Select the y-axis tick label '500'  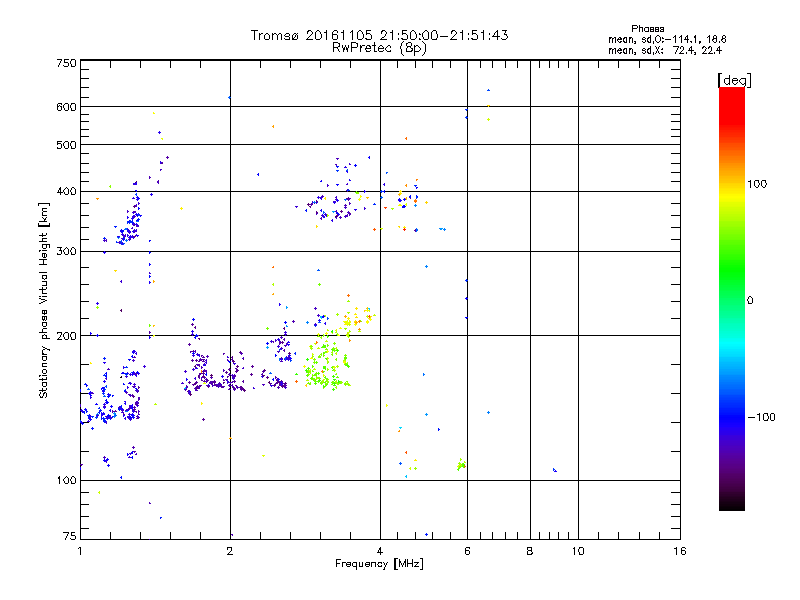[66, 145]
